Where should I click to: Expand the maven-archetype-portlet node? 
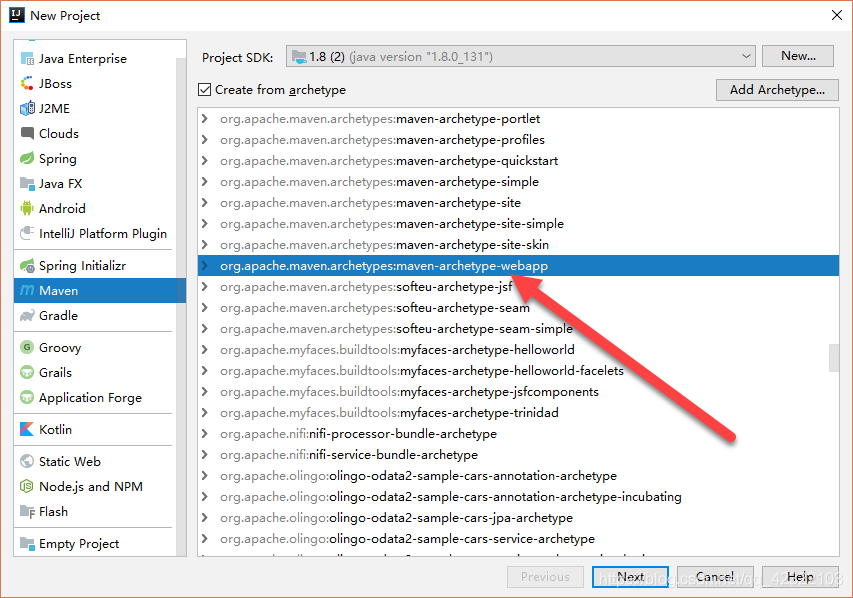point(205,119)
